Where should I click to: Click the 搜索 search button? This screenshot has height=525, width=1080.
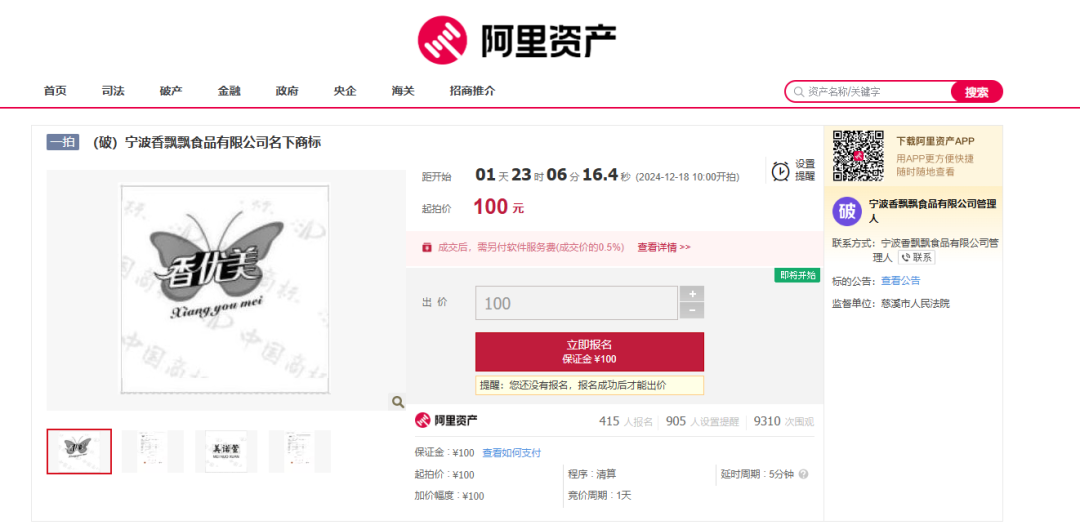[976, 92]
